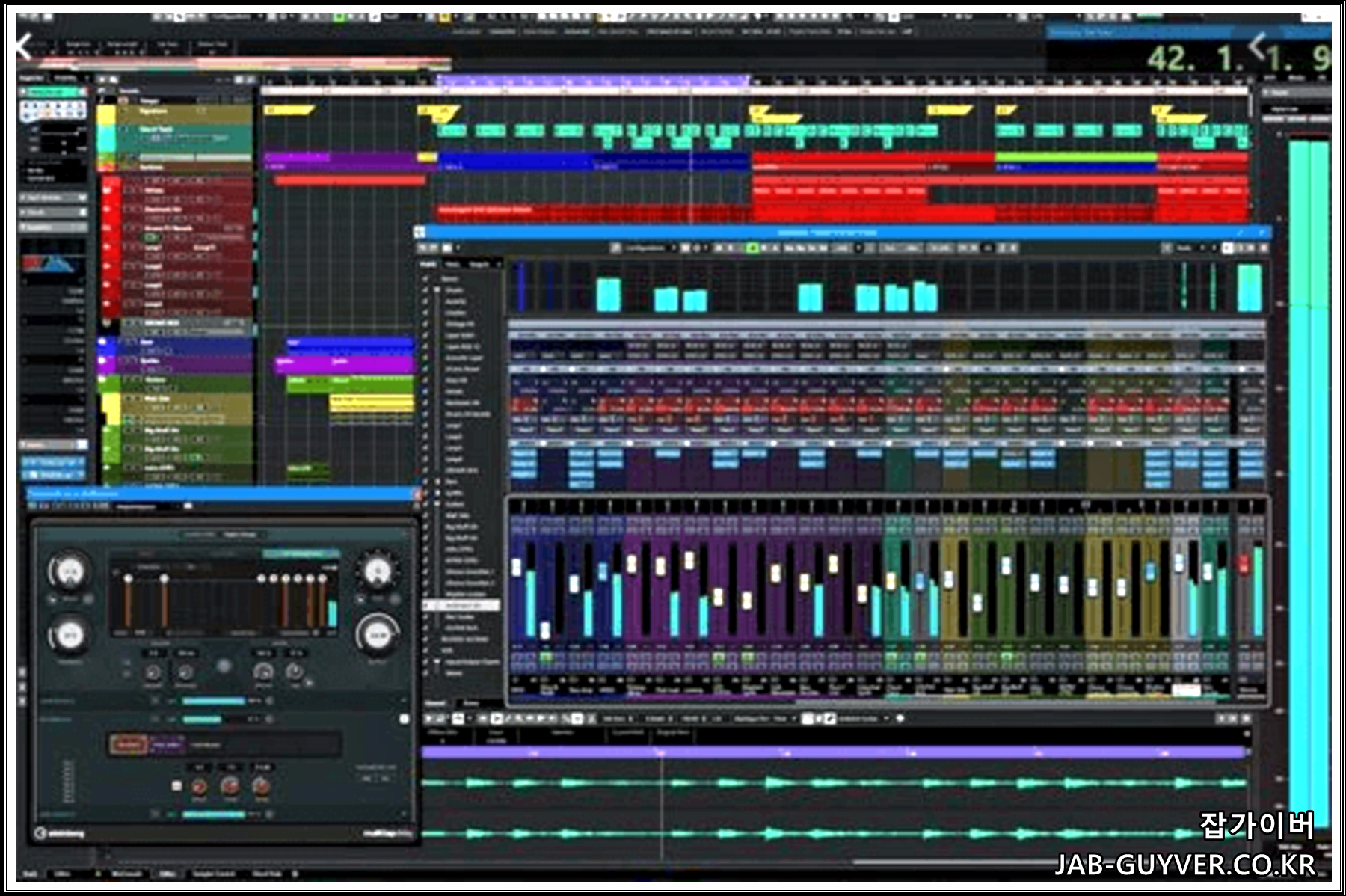Click the lower blue button at Inspector bottom
Image resolution: width=1346 pixels, height=896 pixels.
tap(52, 475)
